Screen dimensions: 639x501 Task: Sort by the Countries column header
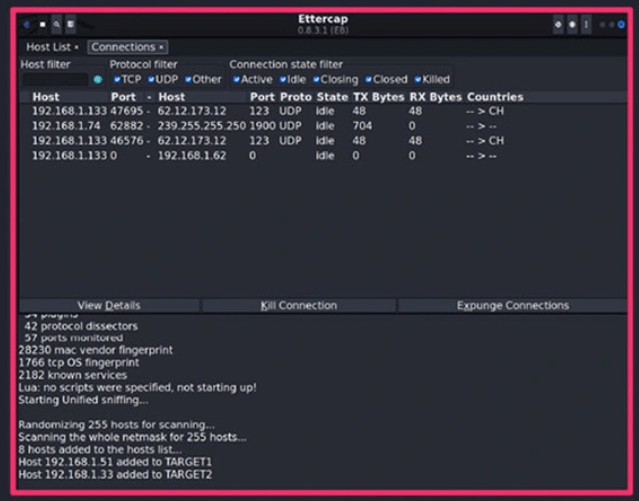[x=495, y=97]
